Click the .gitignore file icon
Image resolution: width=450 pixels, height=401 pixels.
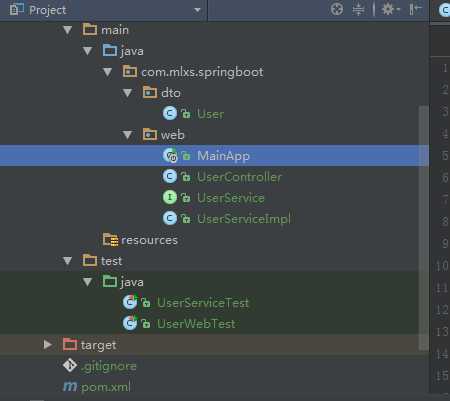tap(70, 366)
